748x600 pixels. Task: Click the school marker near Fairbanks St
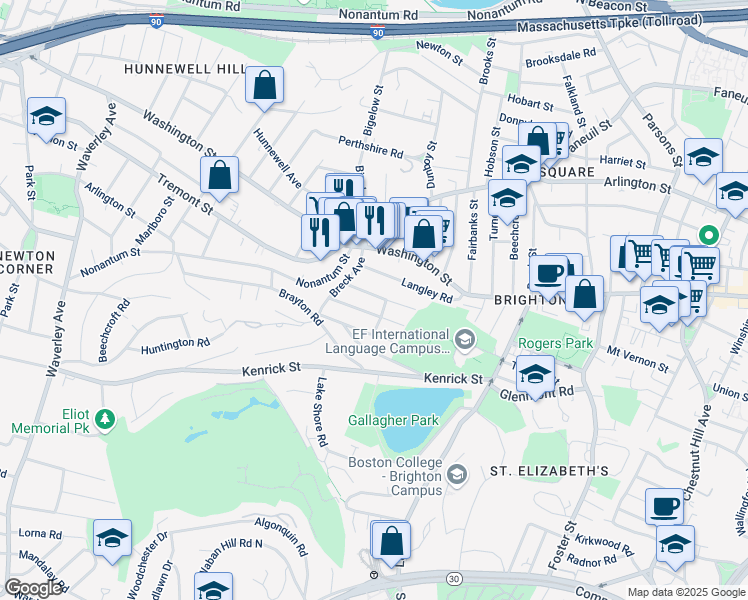(x=508, y=198)
